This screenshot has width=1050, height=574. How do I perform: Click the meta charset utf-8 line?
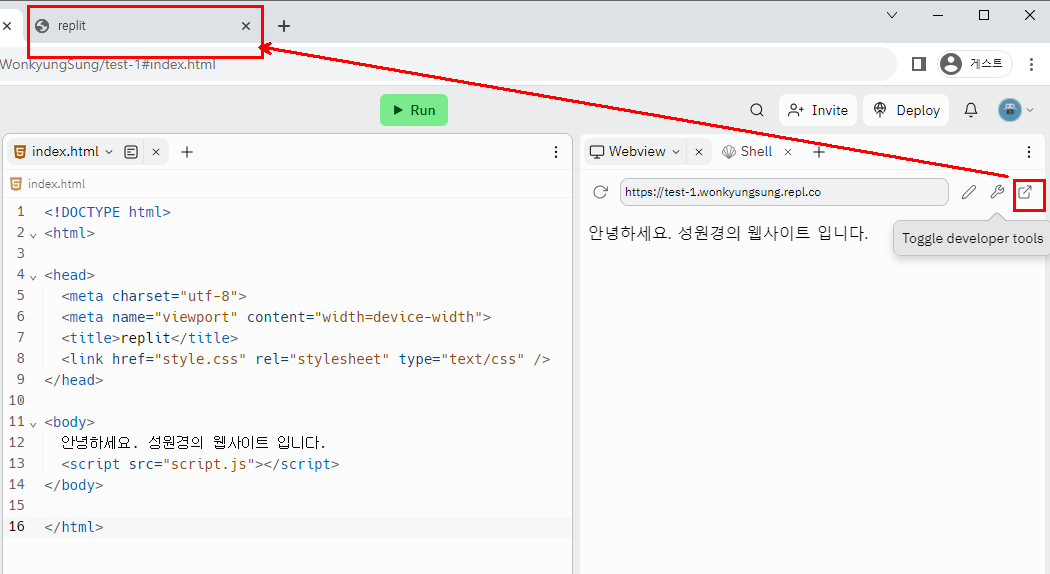(x=154, y=296)
